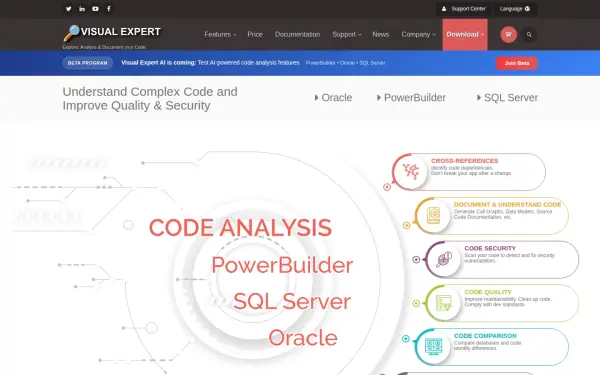Screen dimensions: 600x375
Task: Click 'Explore, Analyze & Document your Code' tagline
Action: tap(104, 47)
